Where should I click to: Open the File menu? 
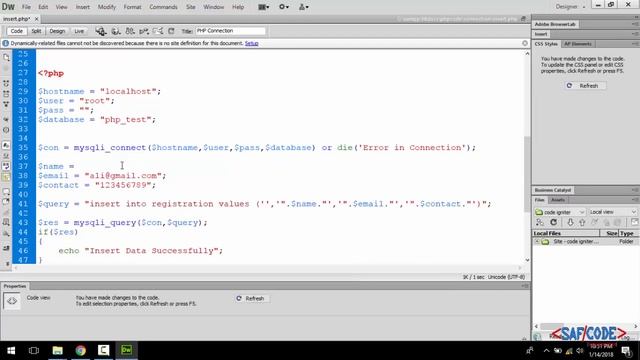(26, 7)
